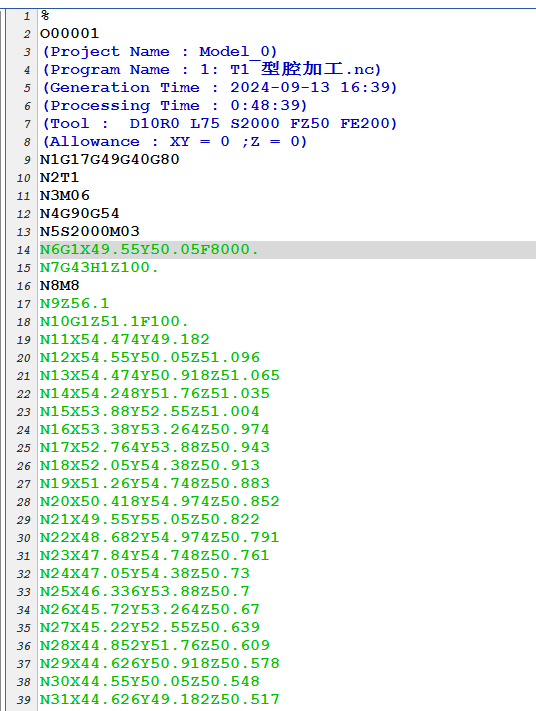The height and width of the screenshot is (711, 536).
Task: Click the N10G1Z51.1F100. line
Action: 114,321
